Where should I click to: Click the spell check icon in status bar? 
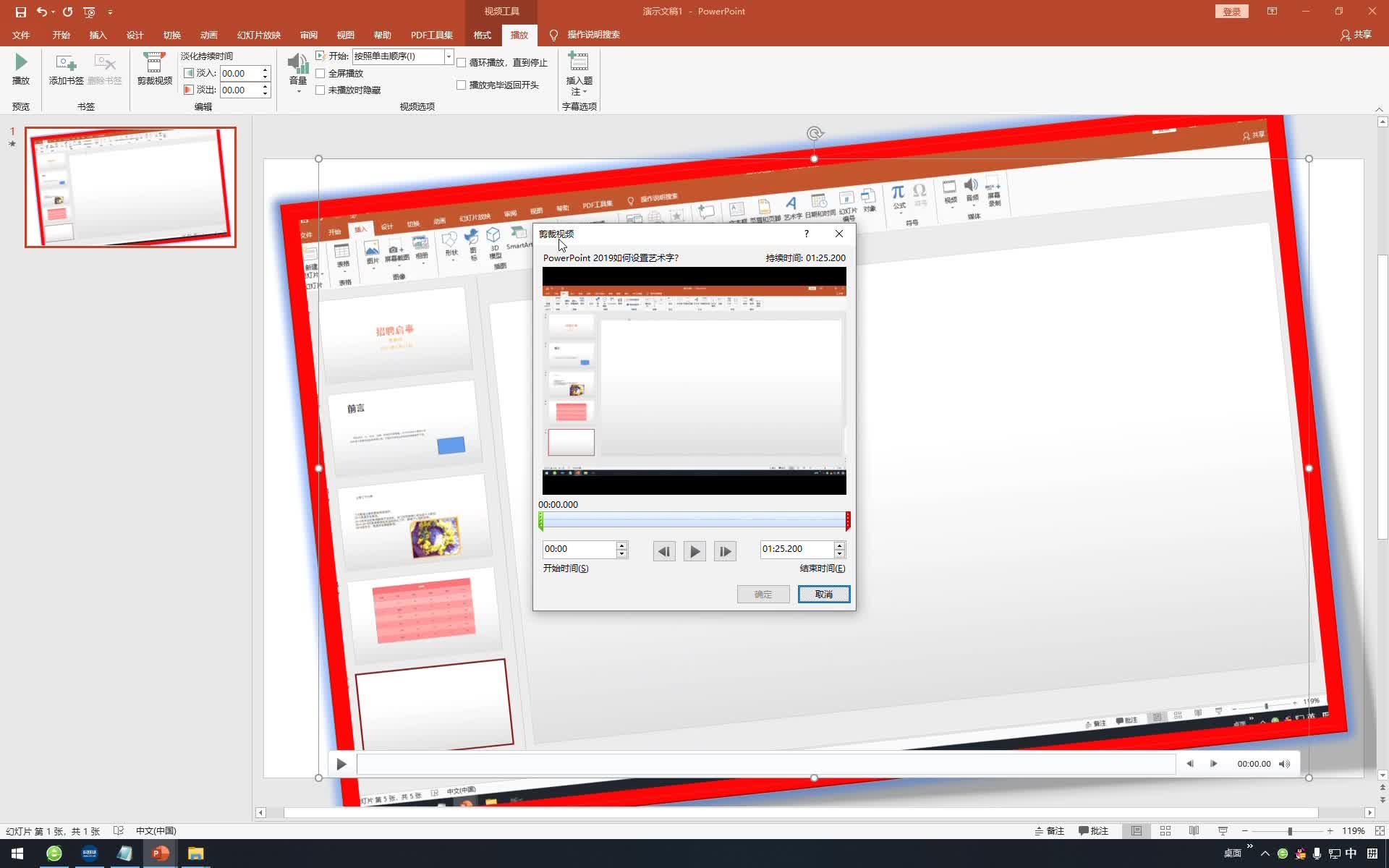click(119, 831)
